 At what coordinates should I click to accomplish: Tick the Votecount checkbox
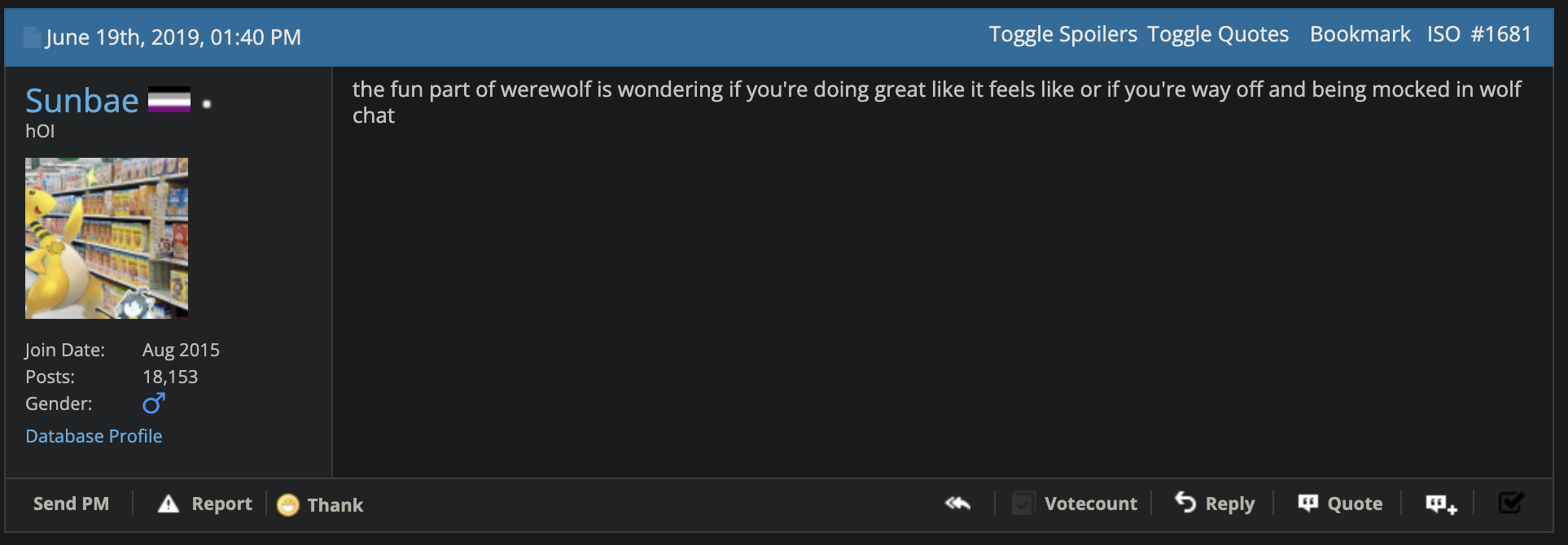tap(1023, 504)
